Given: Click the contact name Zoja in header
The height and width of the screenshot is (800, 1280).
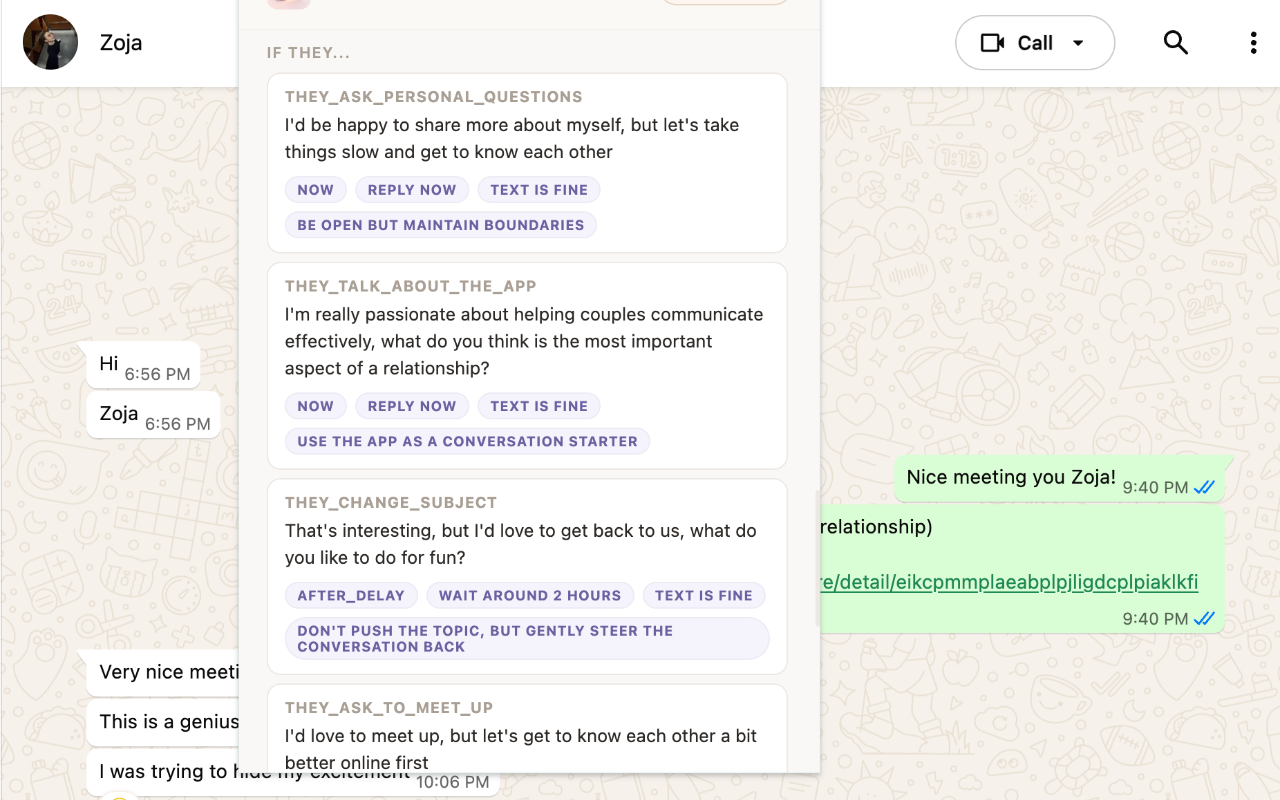Looking at the screenshot, I should pyautogui.click(x=121, y=43).
